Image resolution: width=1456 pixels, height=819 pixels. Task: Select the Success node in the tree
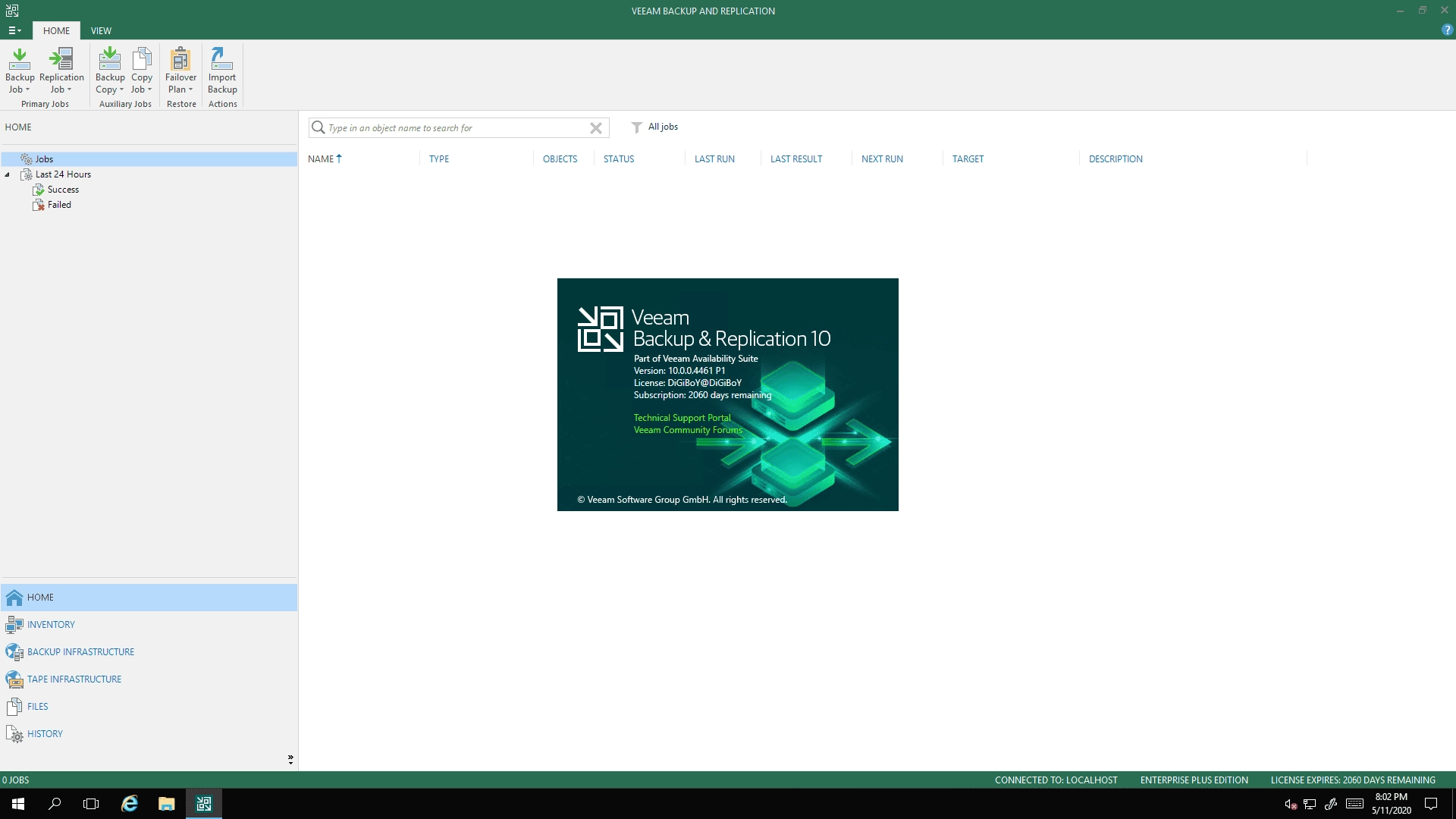click(63, 190)
